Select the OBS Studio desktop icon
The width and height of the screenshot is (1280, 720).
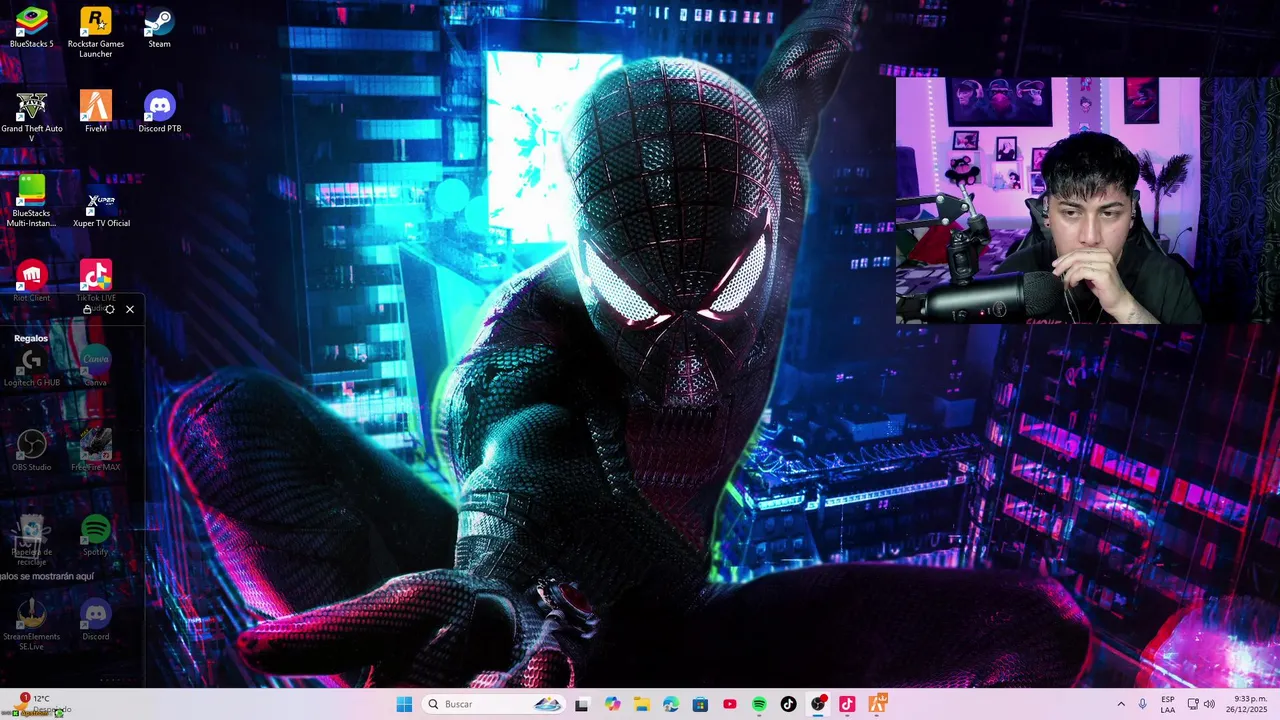[32, 451]
